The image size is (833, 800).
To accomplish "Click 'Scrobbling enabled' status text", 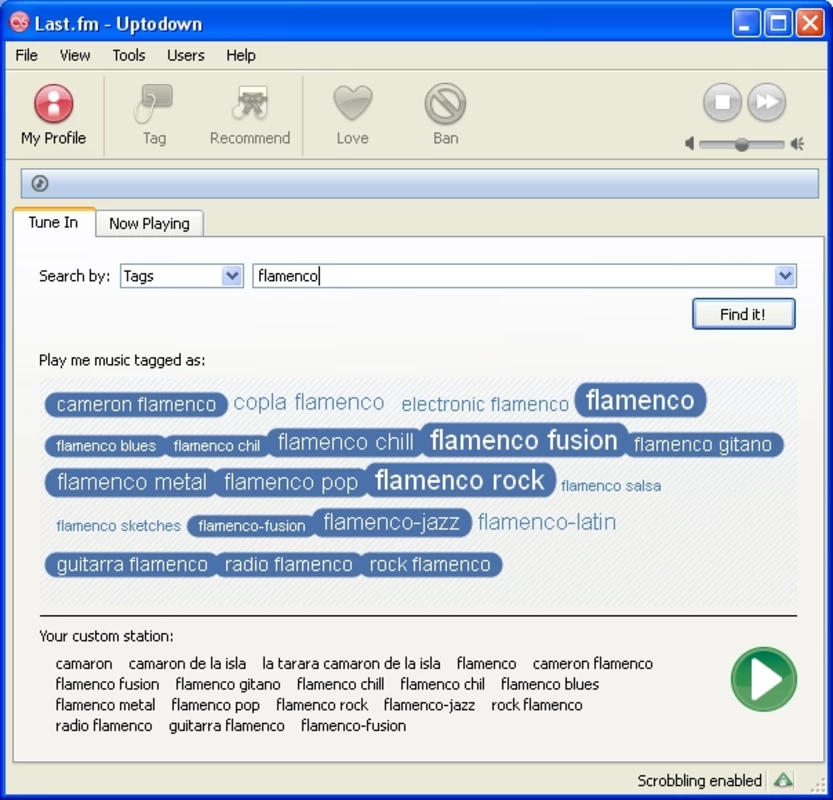I will (x=699, y=780).
